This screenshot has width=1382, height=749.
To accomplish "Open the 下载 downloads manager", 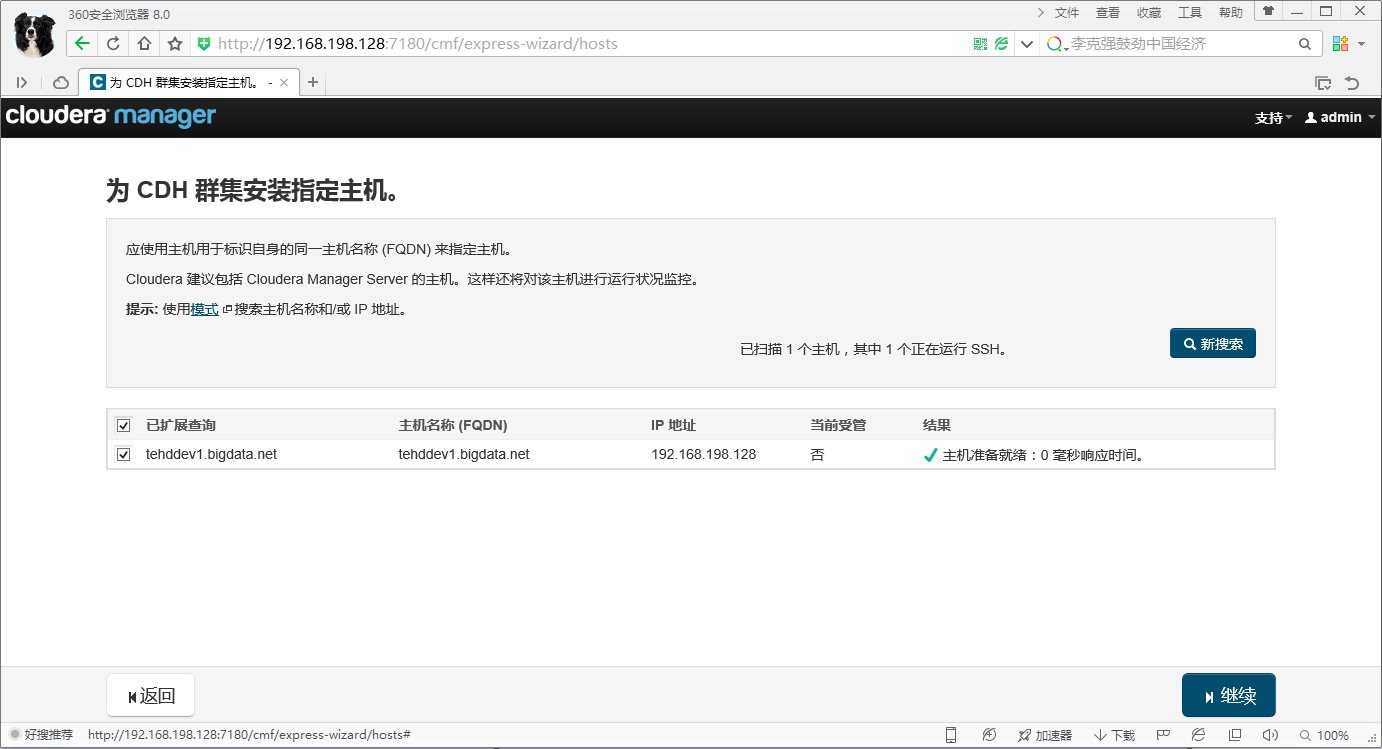I will click(x=1114, y=735).
